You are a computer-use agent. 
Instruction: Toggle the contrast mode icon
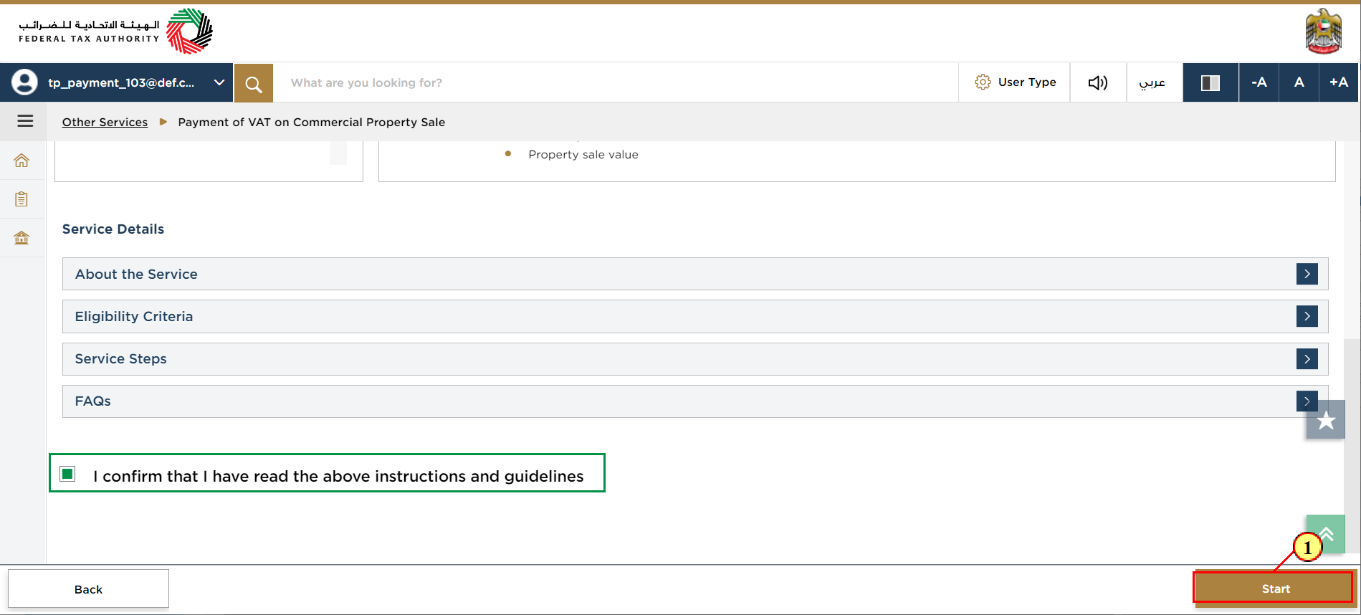tap(1210, 83)
